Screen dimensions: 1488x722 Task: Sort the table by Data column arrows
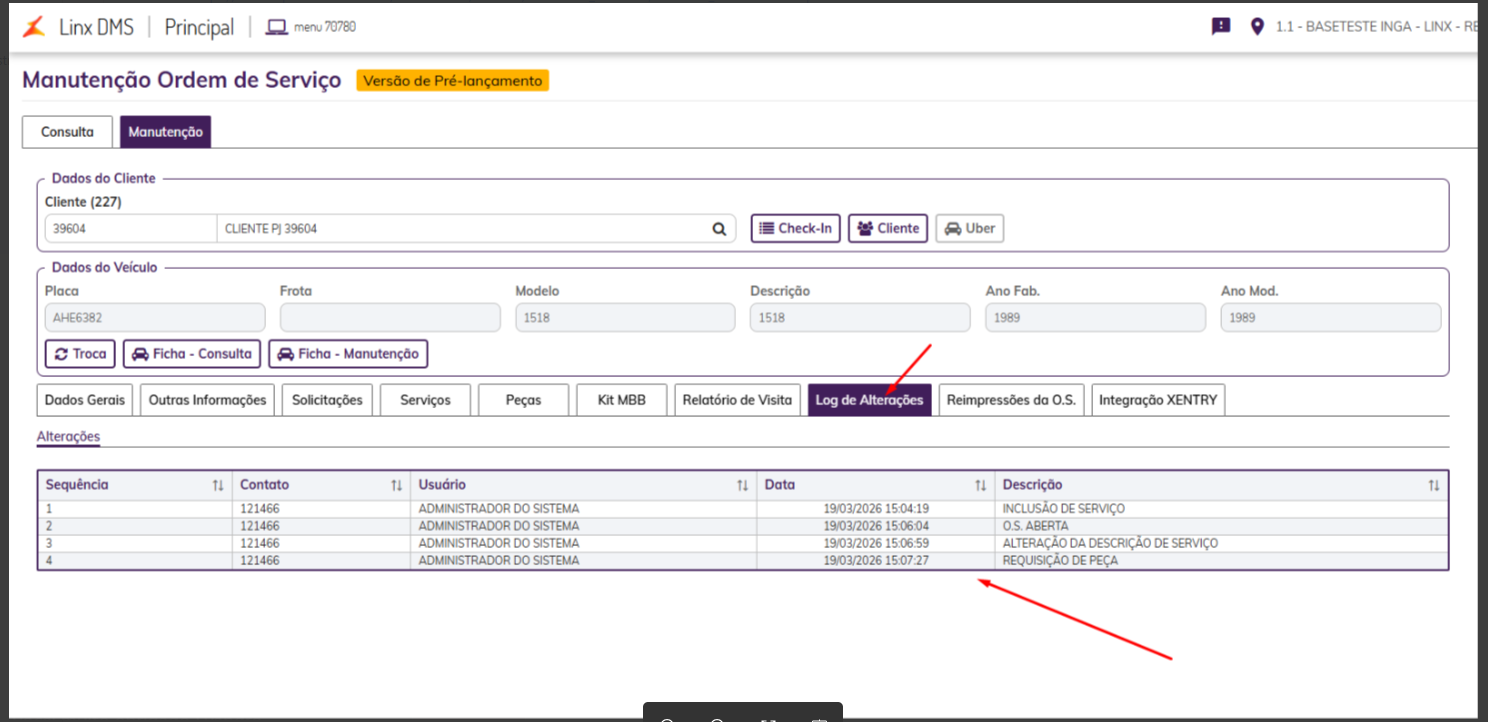click(981, 485)
